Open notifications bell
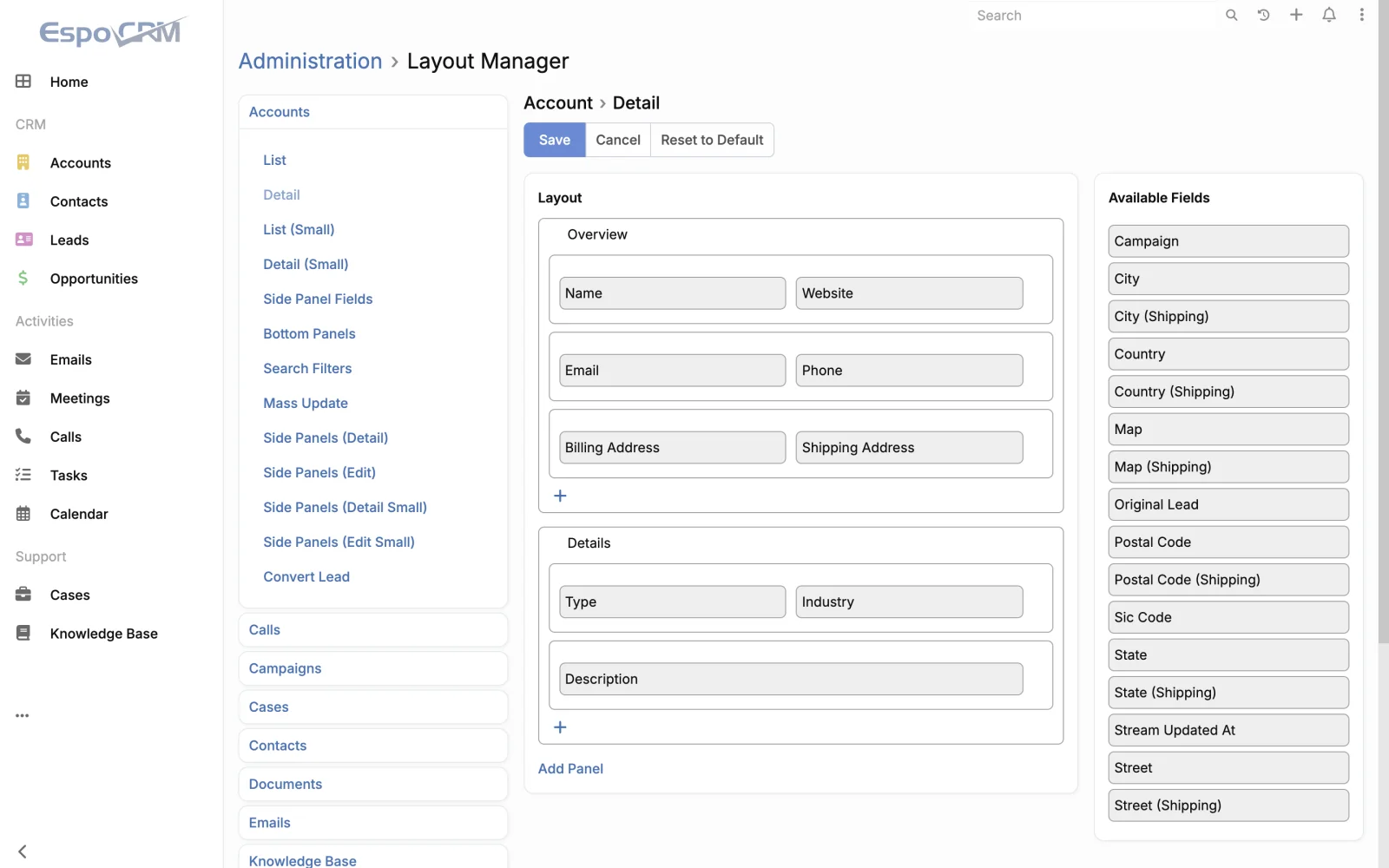This screenshot has height=868, width=1389. [1329, 15]
